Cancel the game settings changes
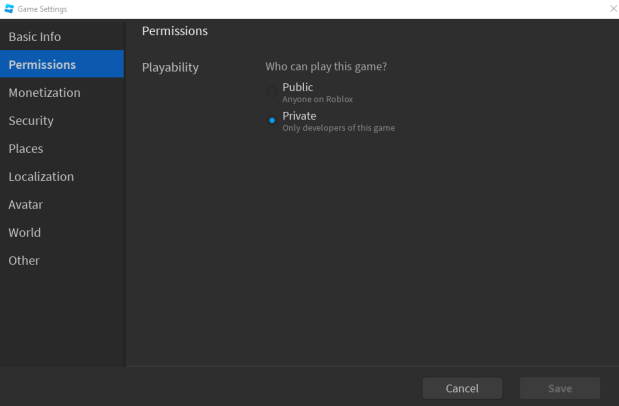This screenshot has width=619, height=406. click(462, 388)
